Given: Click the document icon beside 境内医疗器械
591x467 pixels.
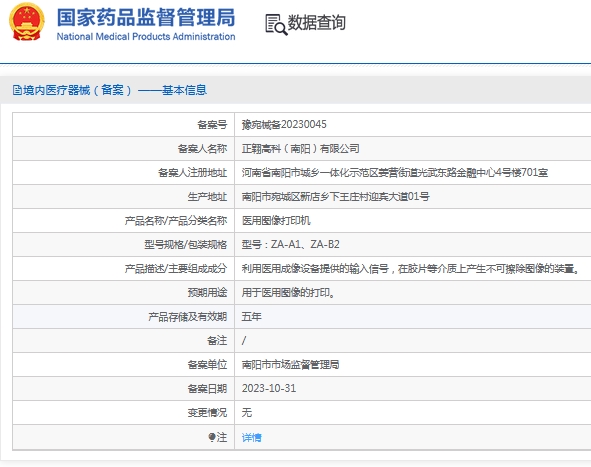Looking at the screenshot, I should pyautogui.click(x=17, y=90).
